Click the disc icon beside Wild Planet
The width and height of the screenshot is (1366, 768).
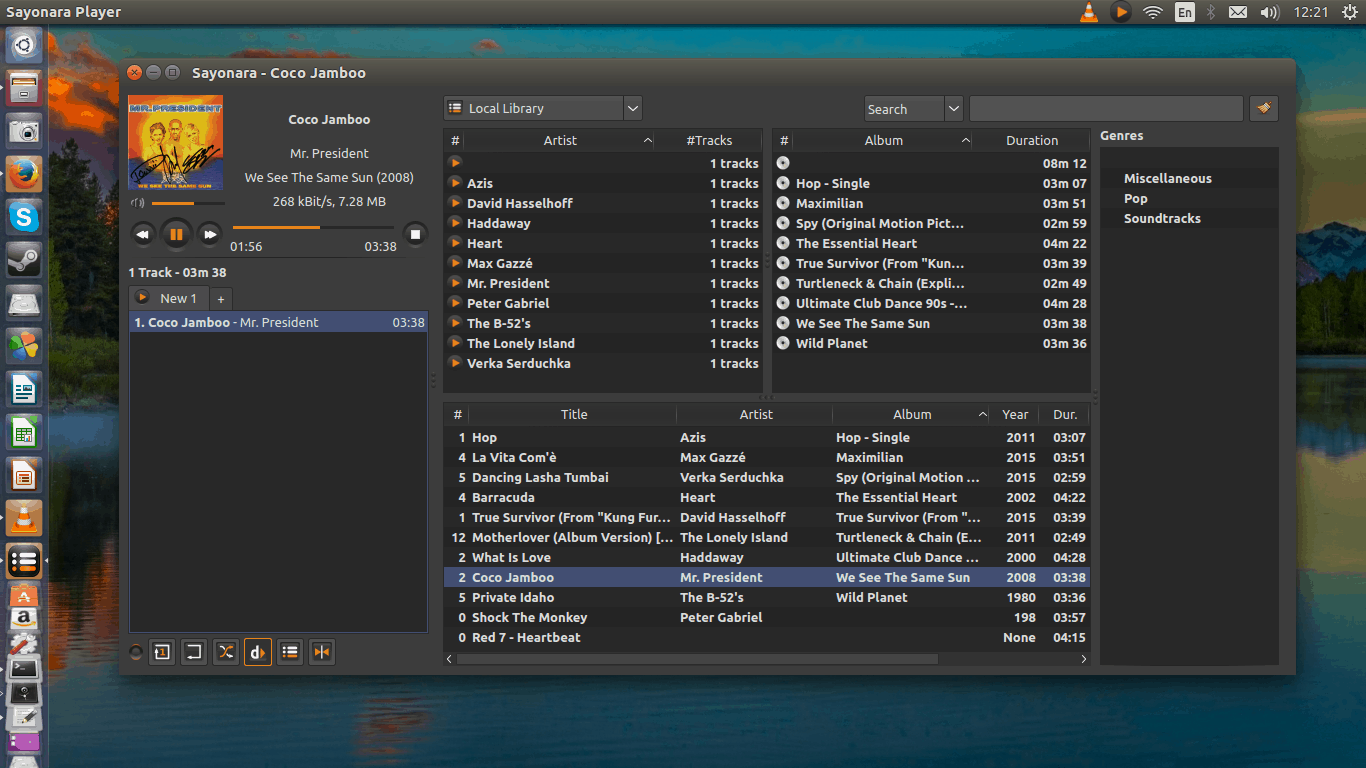coord(783,343)
